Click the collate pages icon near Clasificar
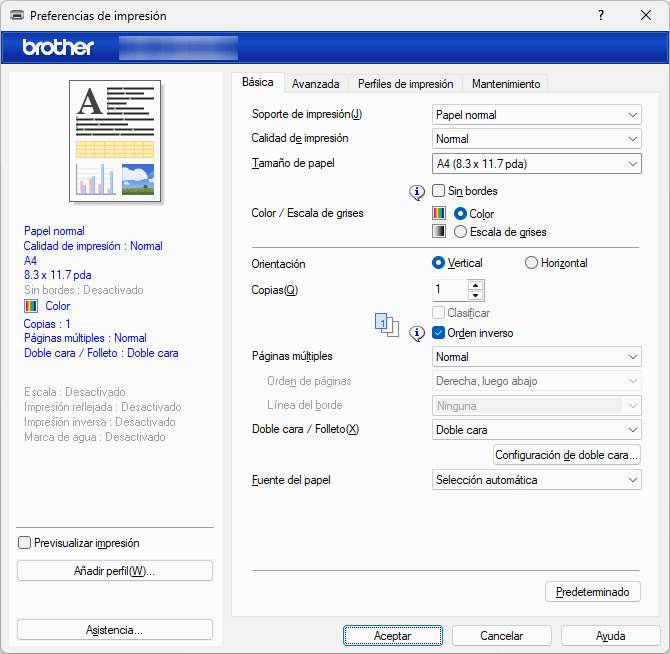 coord(385,325)
